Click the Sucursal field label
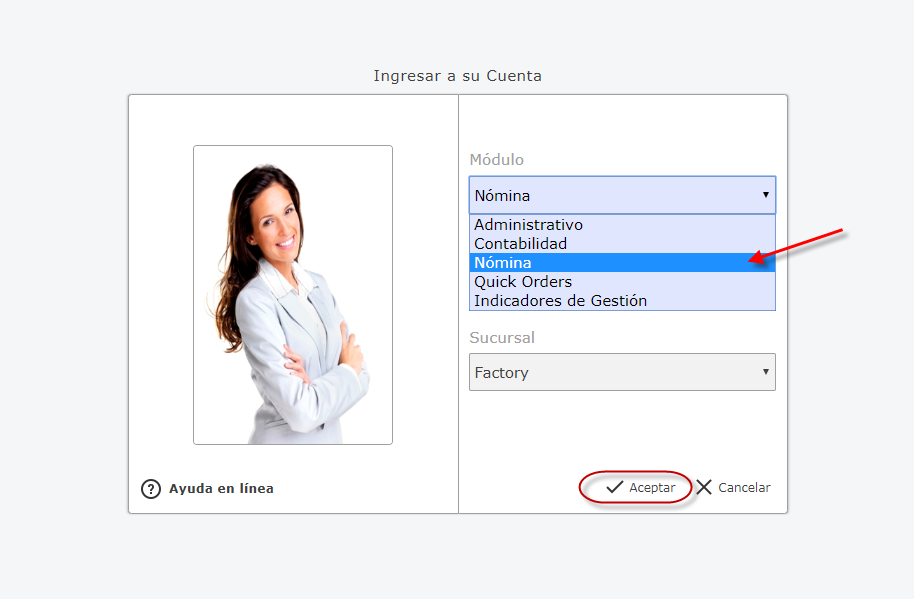914x599 pixels. (x=502, y=338)
